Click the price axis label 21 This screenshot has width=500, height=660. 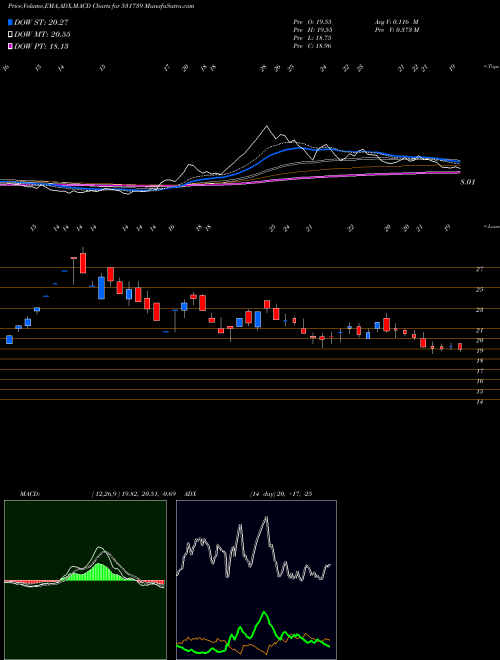point(479,330)
